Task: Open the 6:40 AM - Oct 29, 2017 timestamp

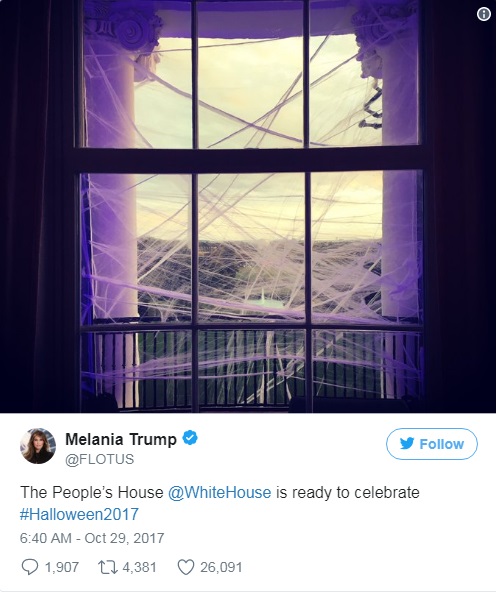Action: pyautogui.click(x=92, y=538)
